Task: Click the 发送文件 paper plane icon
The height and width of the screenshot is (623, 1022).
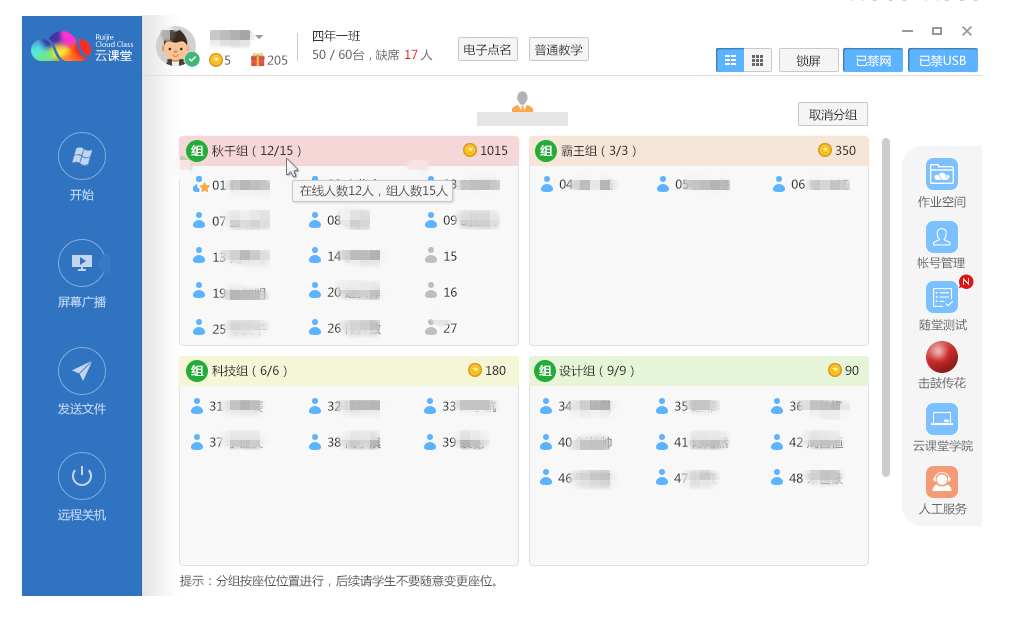Action: [x=82, y=371]
